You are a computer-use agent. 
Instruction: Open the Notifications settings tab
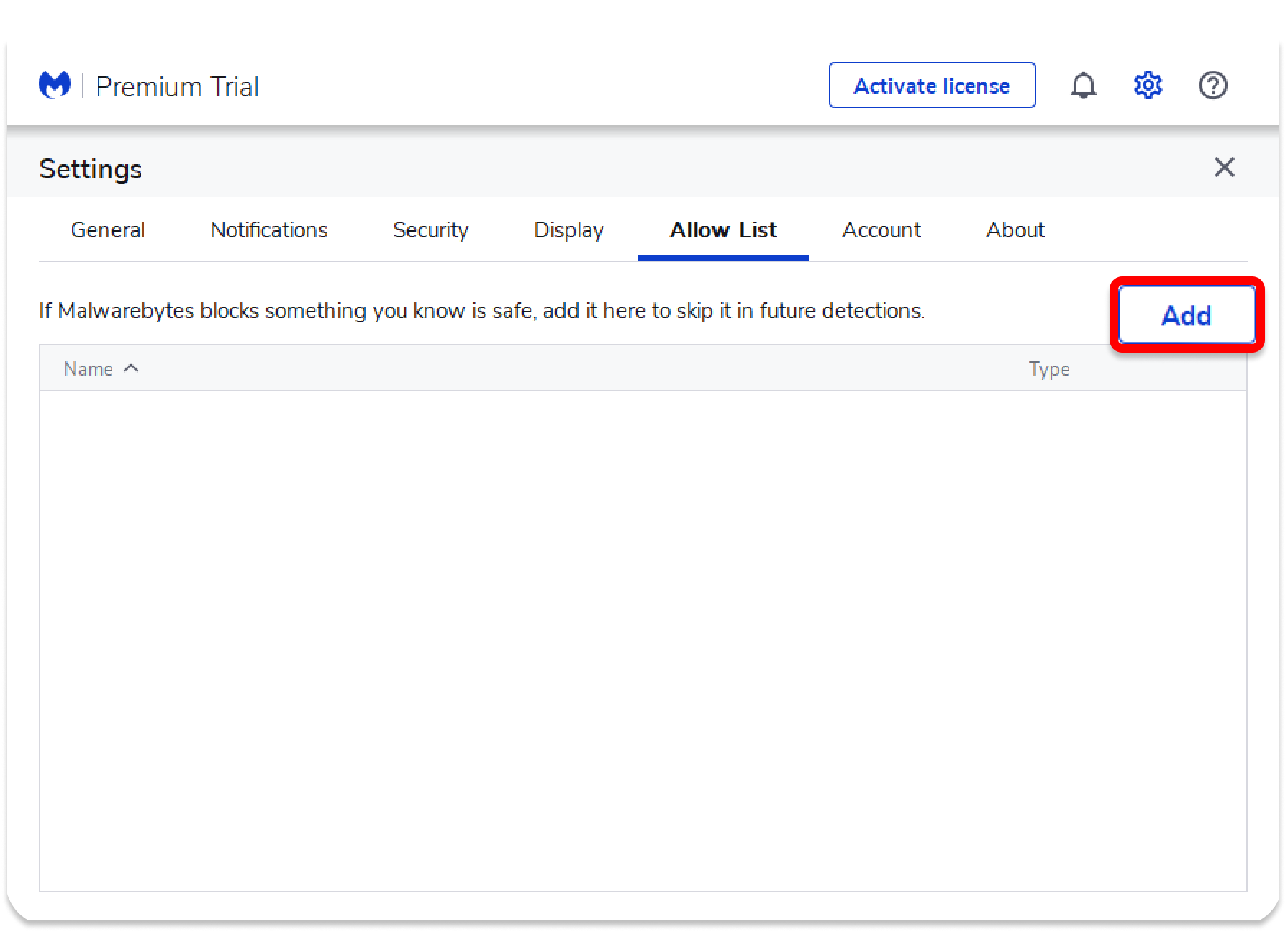[x=268, y=230]
